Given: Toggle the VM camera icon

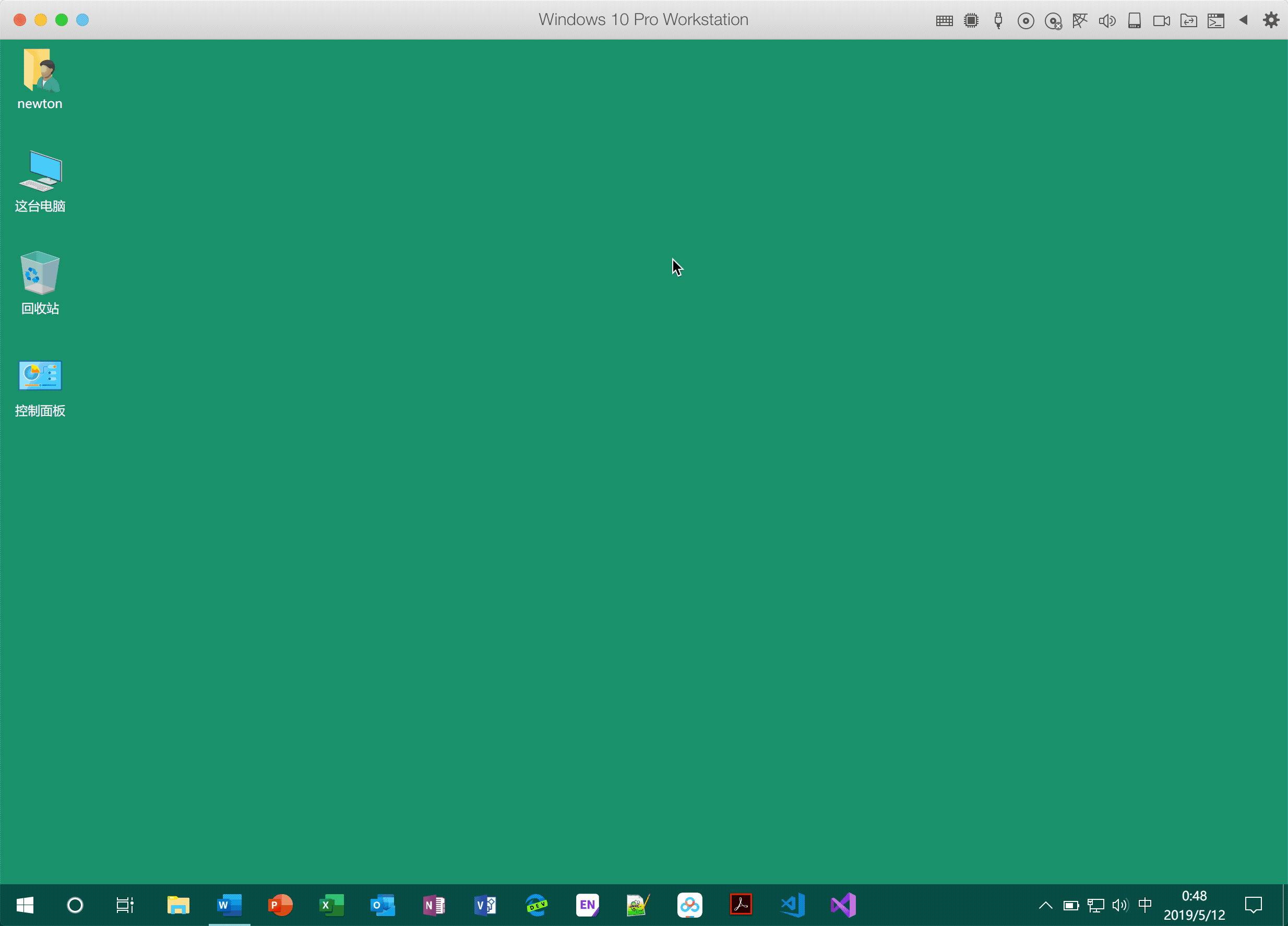Looking at the screenshot, I should tap(1161, 21).
